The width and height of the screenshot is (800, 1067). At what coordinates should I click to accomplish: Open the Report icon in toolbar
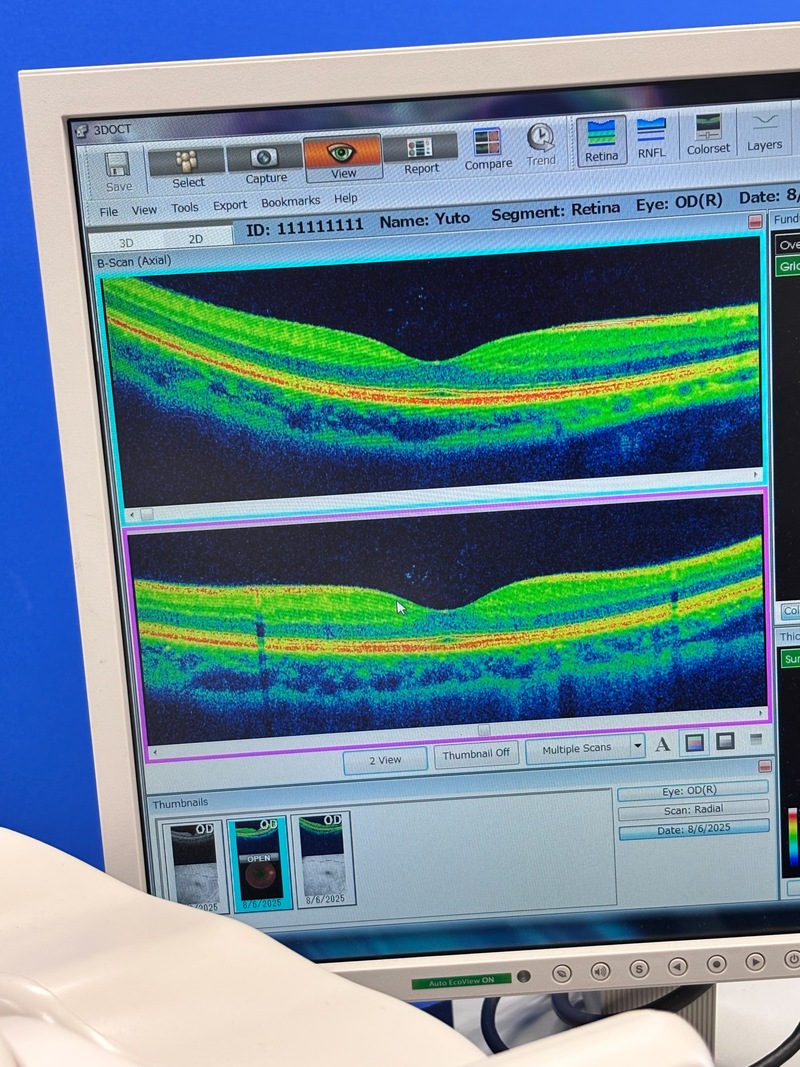(x=421, y=150)
